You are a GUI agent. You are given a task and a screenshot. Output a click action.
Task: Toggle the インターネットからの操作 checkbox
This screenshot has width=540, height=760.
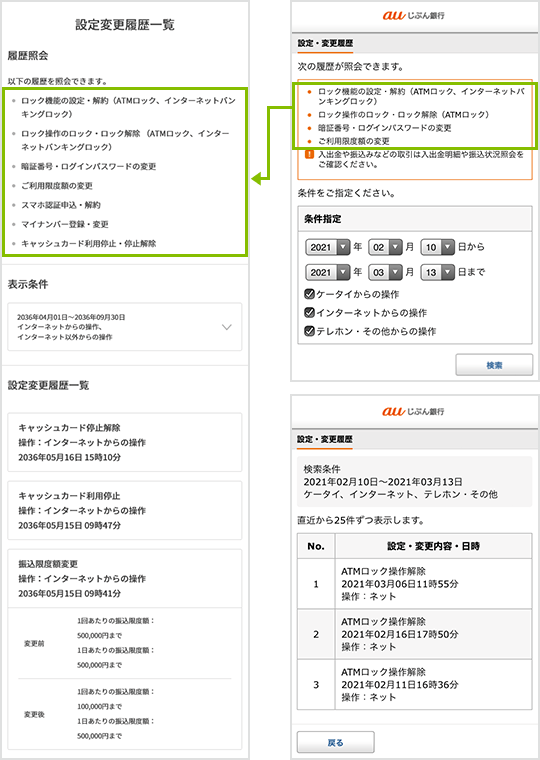(309, 312)
